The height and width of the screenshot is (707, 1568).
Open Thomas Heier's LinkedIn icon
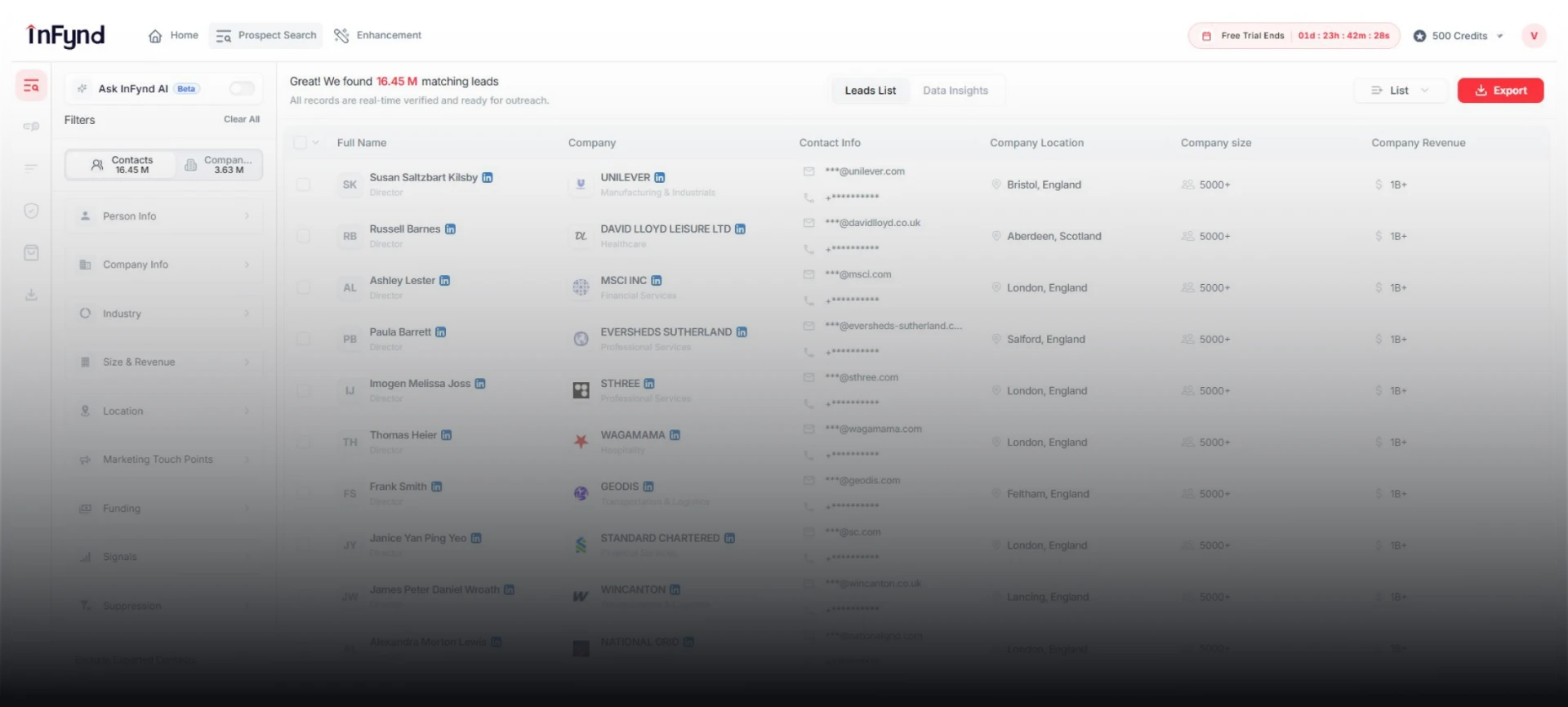447,434
